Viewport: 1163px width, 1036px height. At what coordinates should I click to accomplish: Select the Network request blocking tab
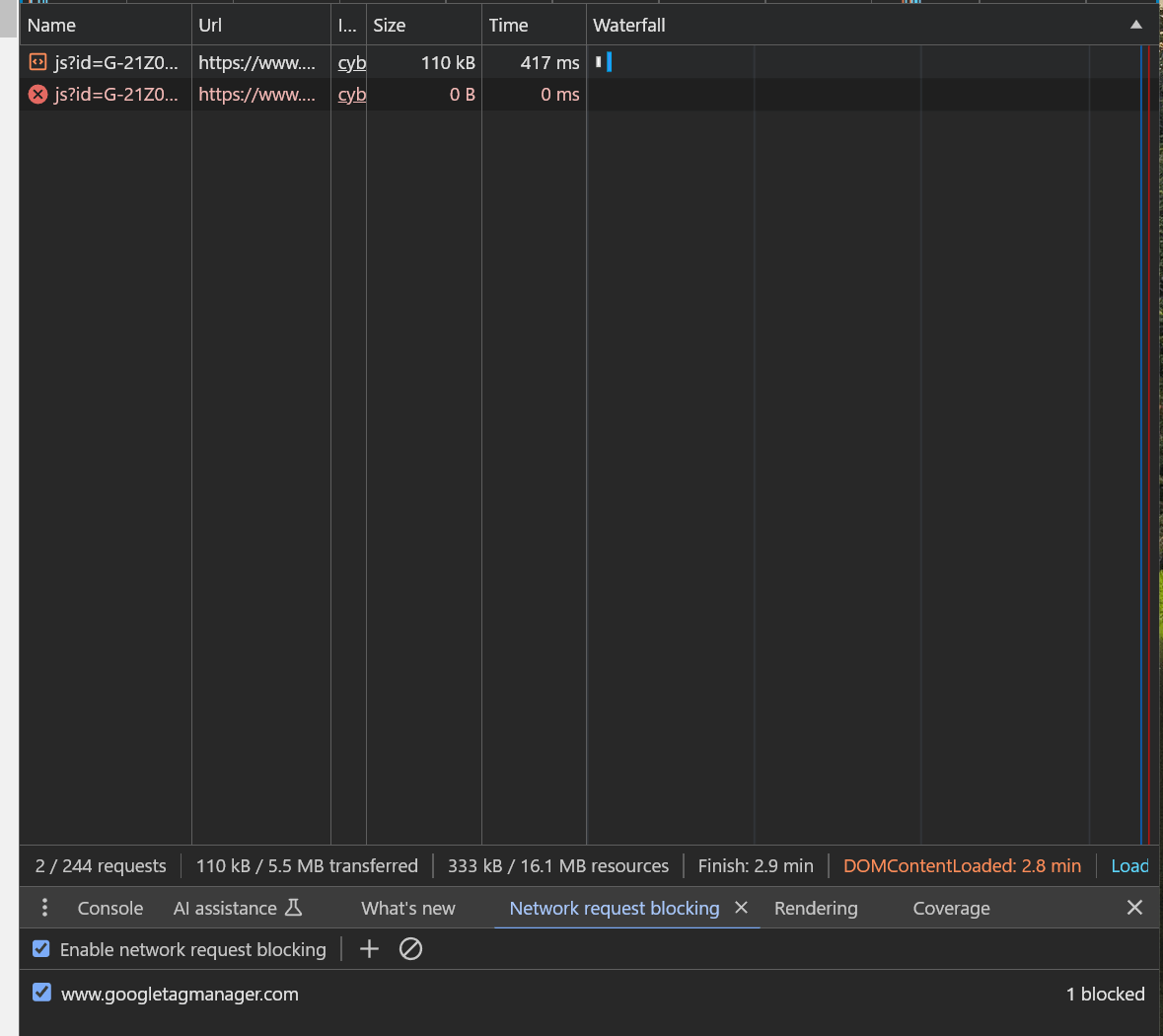point(615,909)
